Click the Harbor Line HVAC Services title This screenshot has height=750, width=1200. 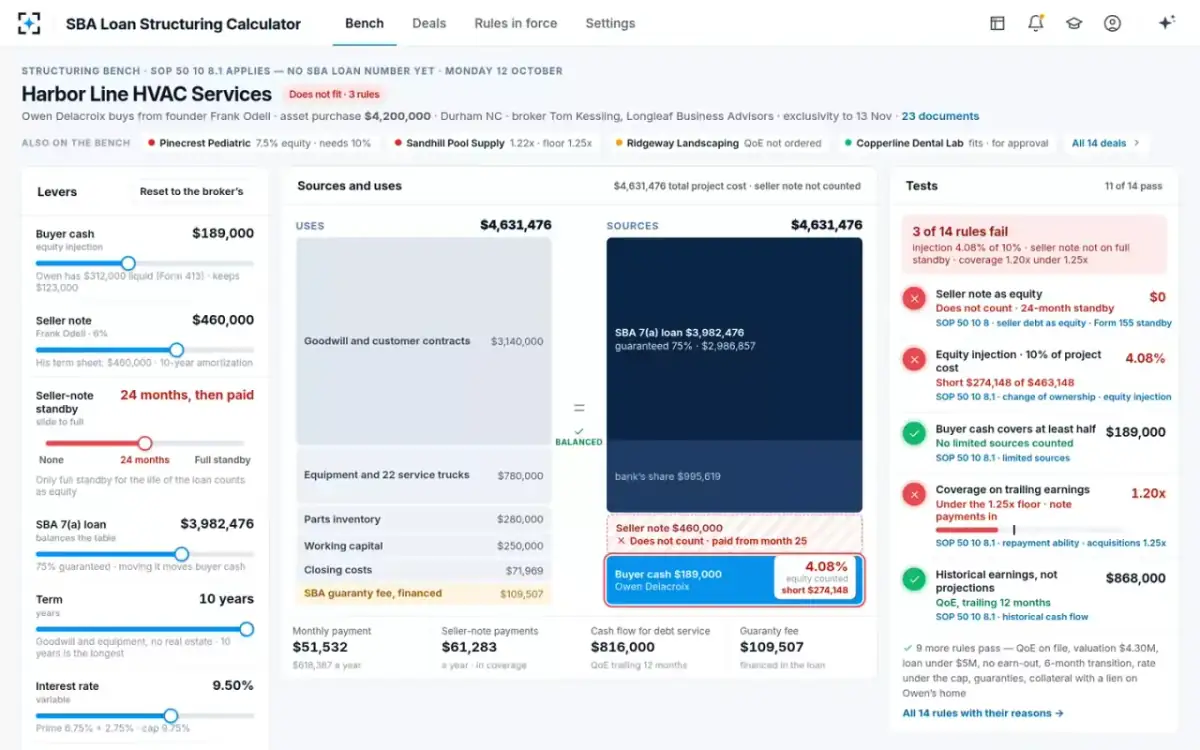point(147,94)
